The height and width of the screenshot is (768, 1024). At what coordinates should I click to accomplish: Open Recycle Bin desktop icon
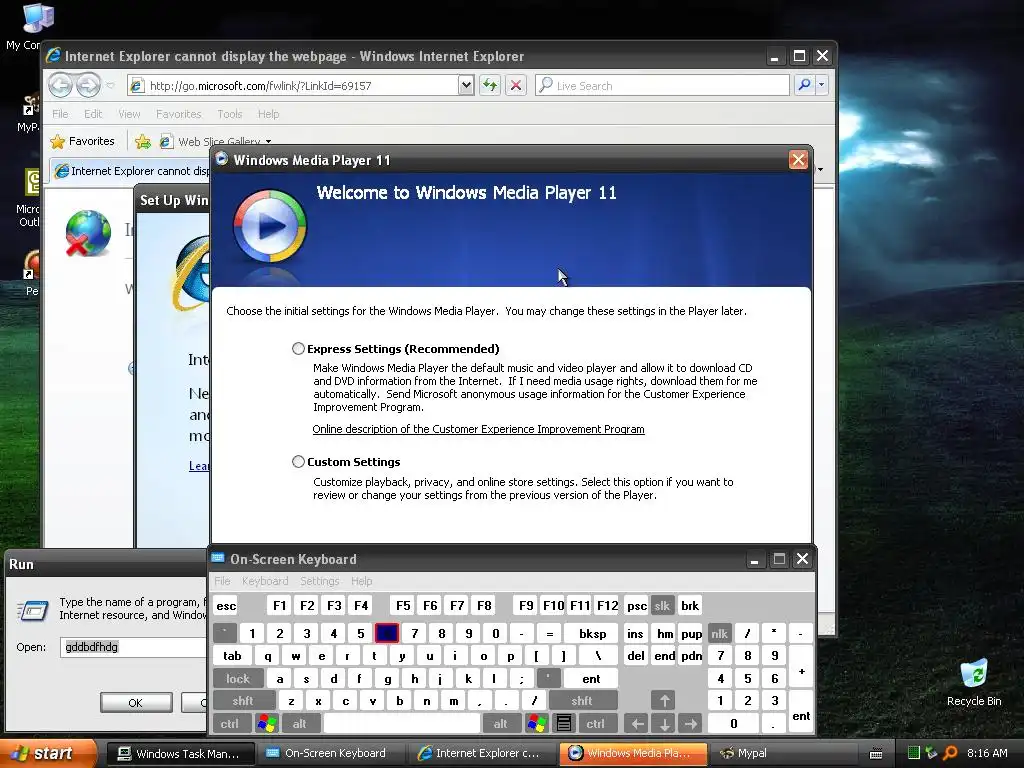(974, 682)
